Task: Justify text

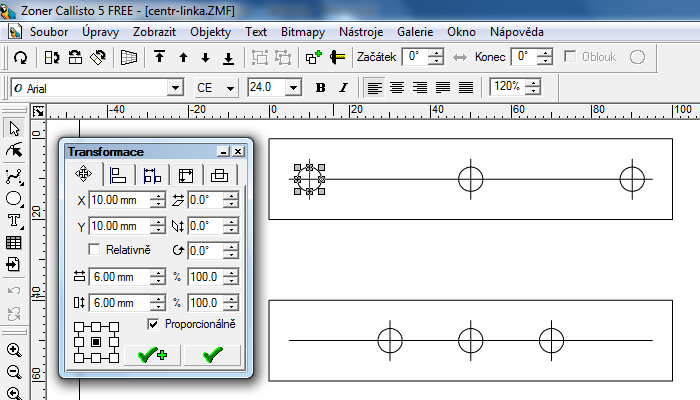Action: (443, 88)
